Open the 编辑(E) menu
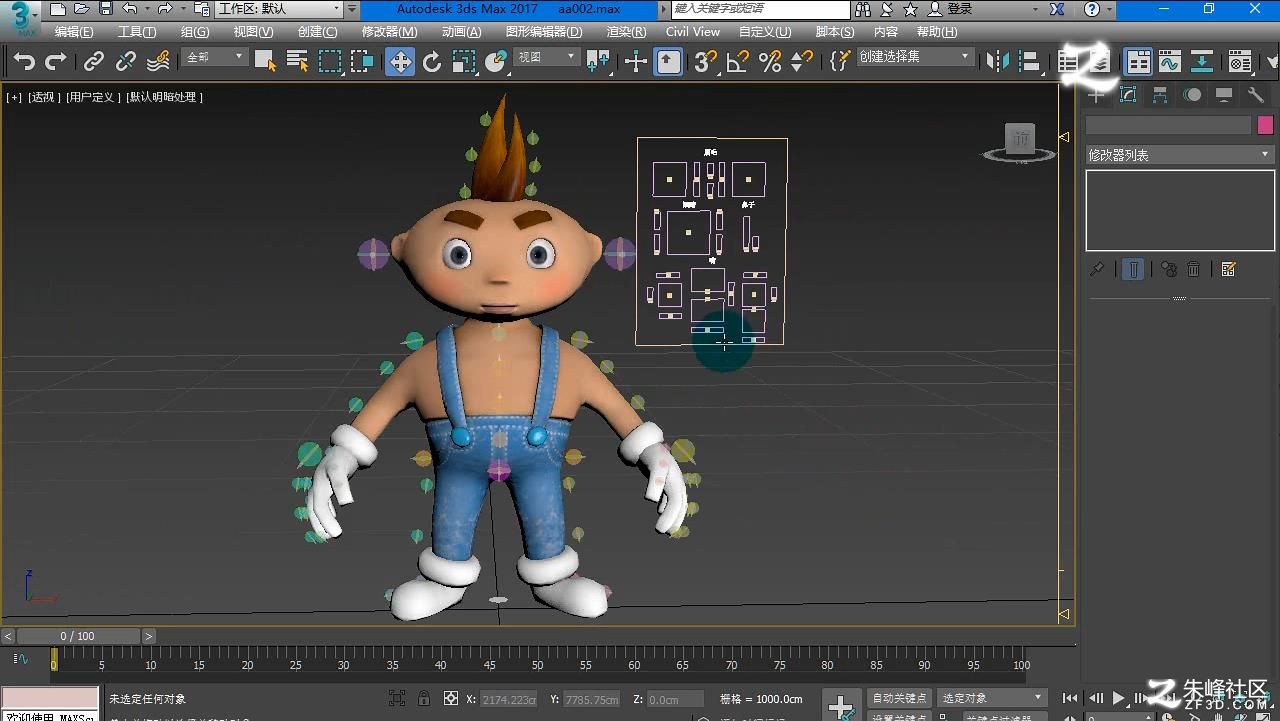 click(74, 32)
